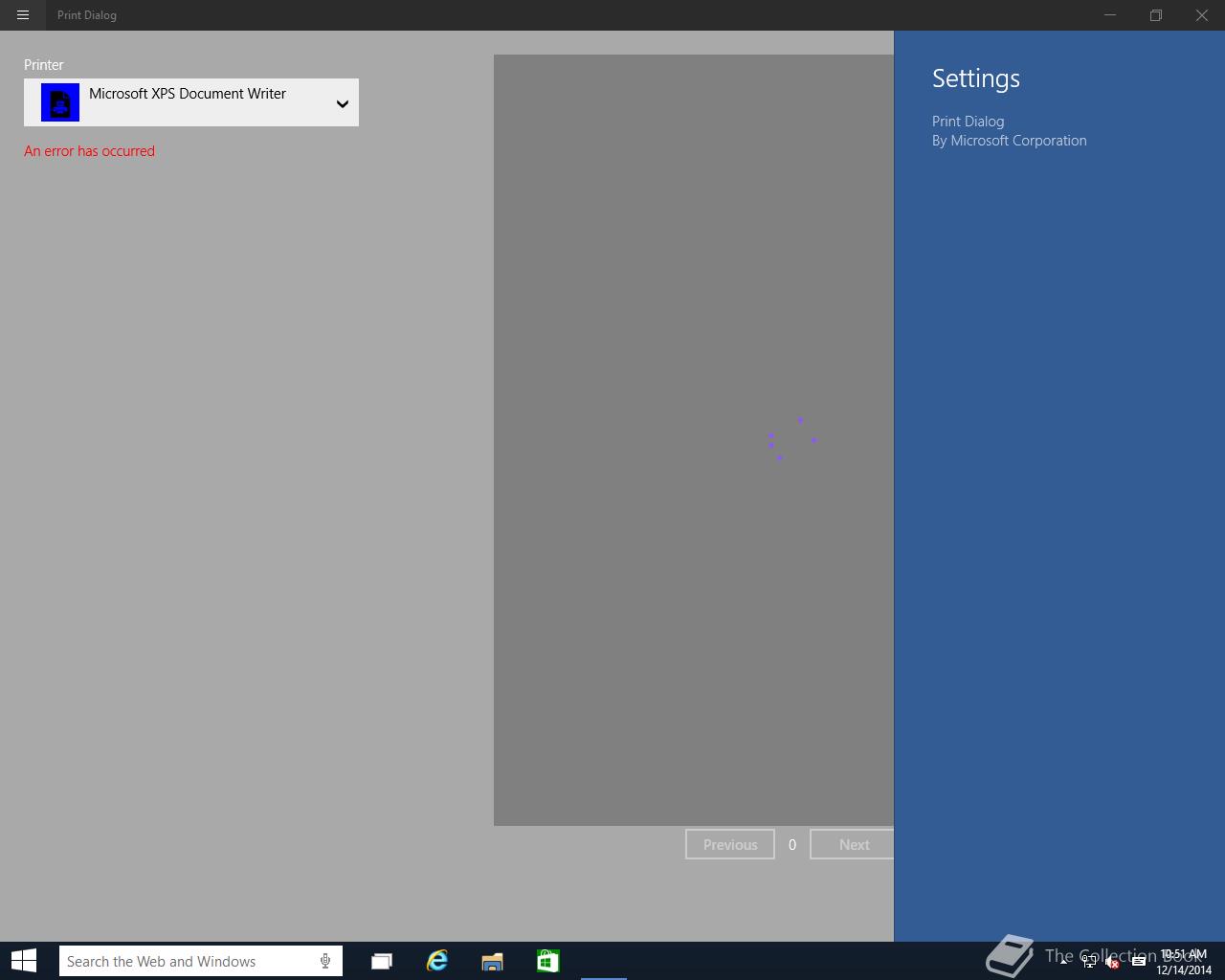Click the Printer label
Image resolution: width=1225 pixels, height=980 pixels.
coord(44,65)
